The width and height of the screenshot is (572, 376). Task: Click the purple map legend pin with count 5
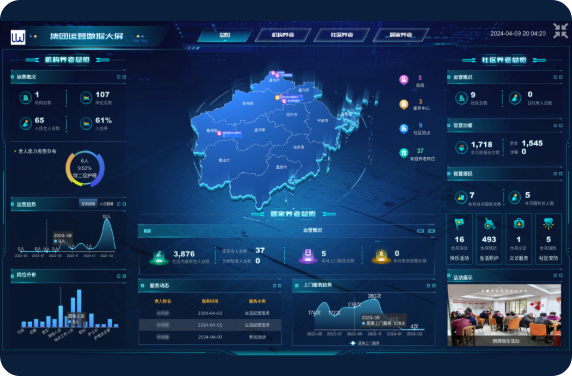(x=403, y=80)
